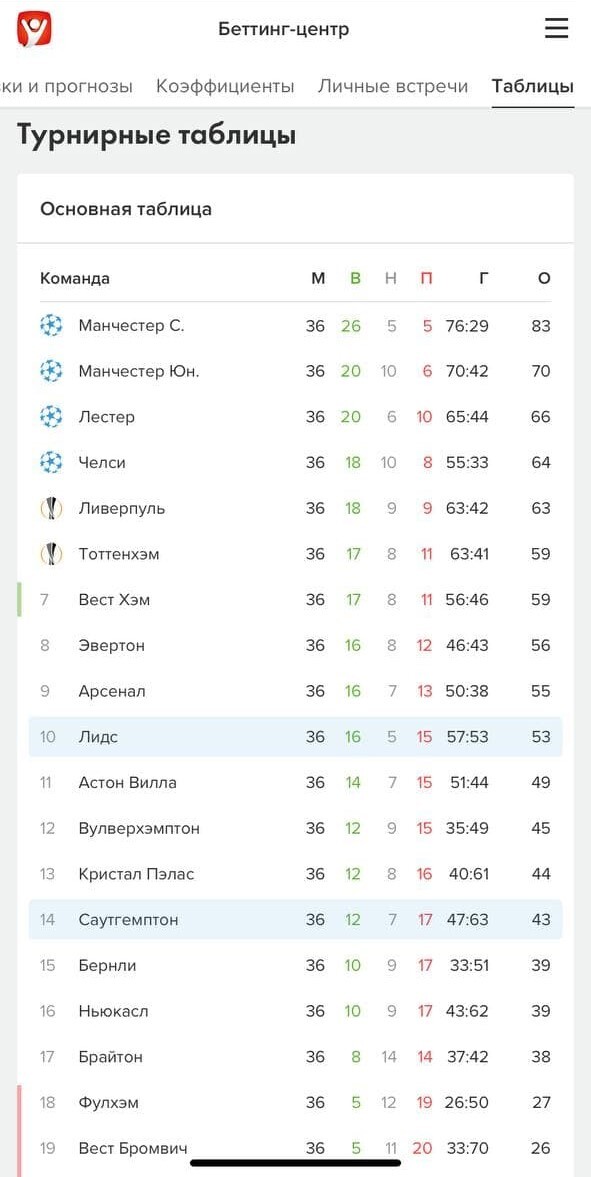The height and width of the screenshot is (1177, 591).
Task: Open the hamburger menu
Action: [x=556, y=29]
